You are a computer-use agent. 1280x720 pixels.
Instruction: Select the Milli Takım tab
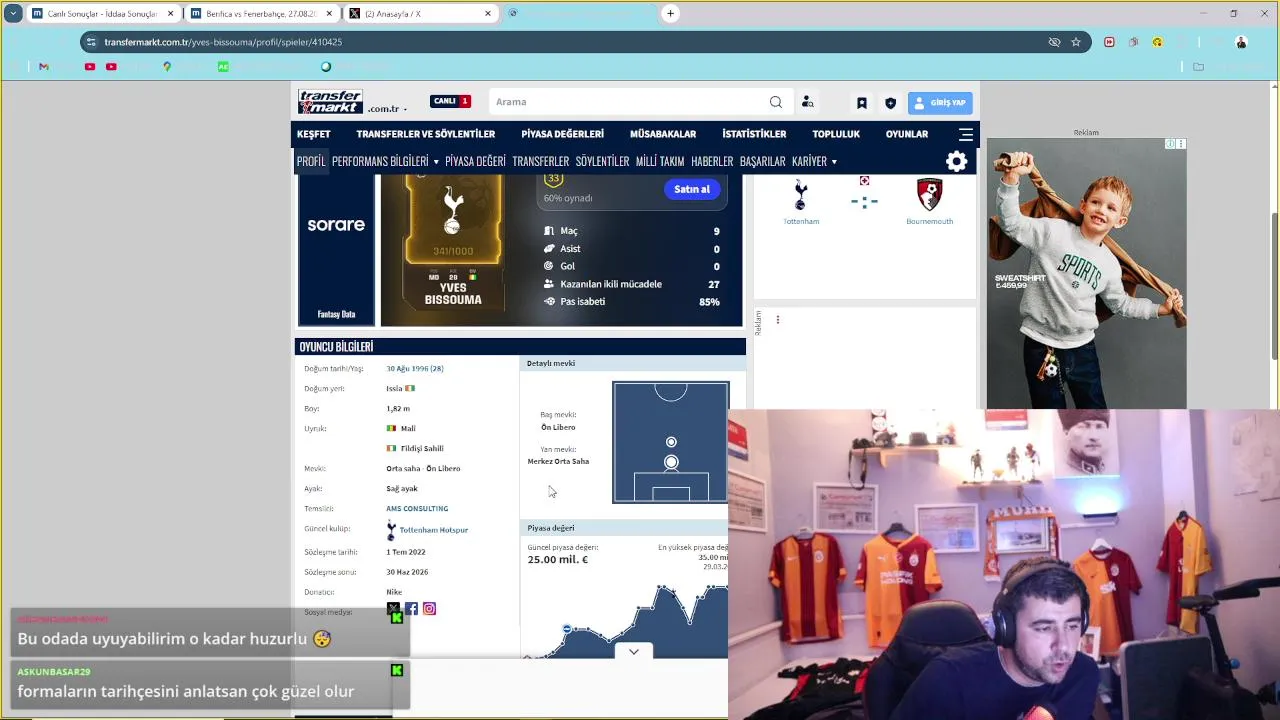pyautogui.click(x=660, y=161)
